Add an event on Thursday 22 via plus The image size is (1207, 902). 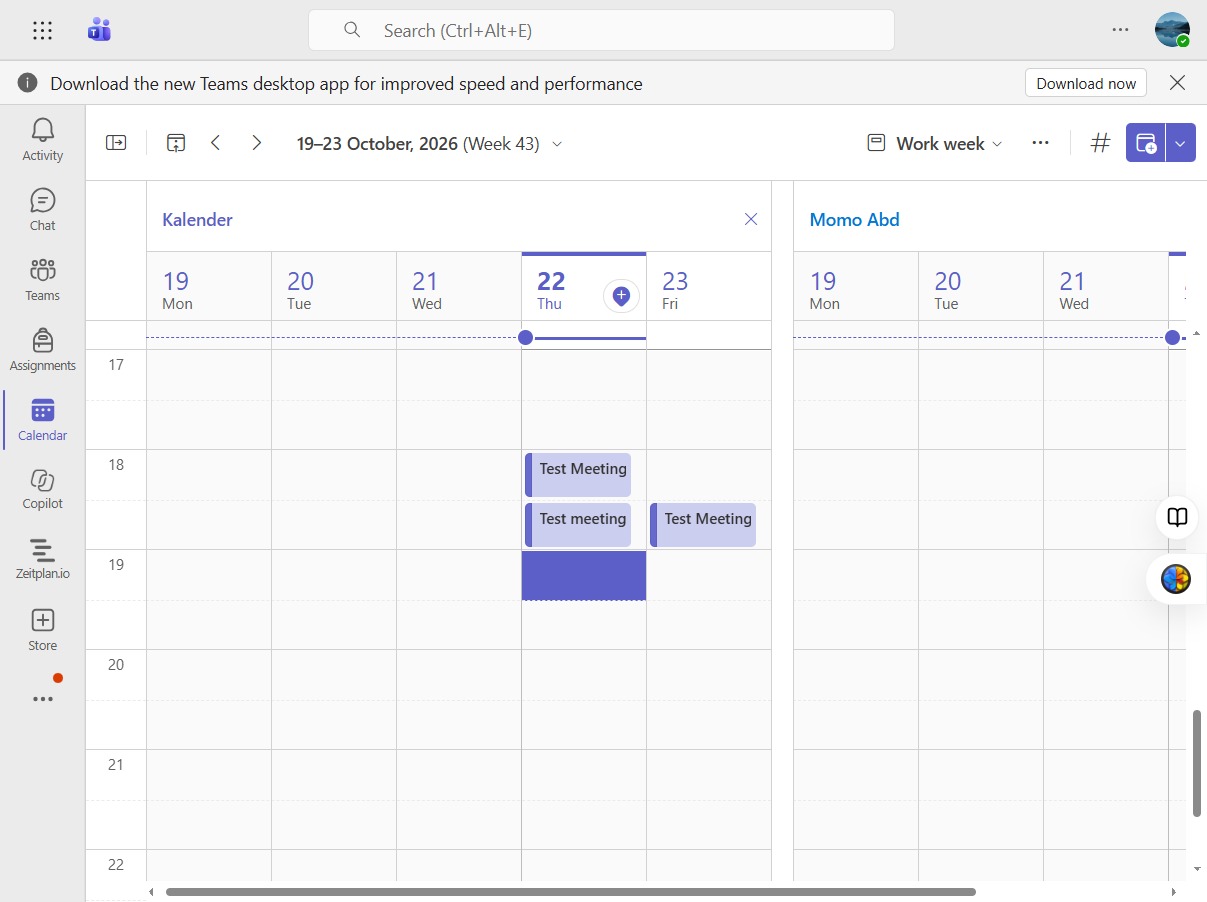point(621,295)
